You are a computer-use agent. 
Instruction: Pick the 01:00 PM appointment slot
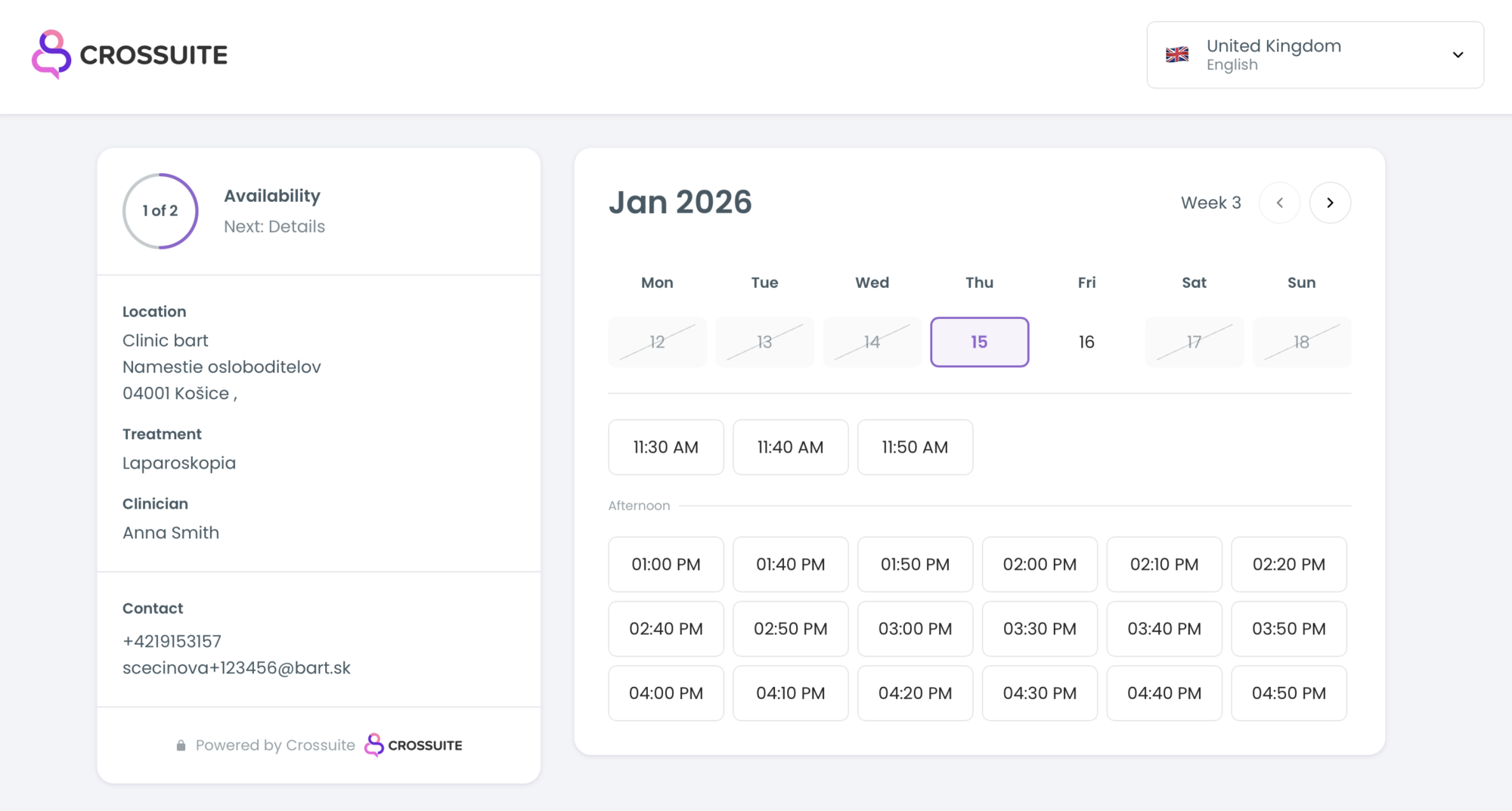pyautogui.click(x=665, y=565)
